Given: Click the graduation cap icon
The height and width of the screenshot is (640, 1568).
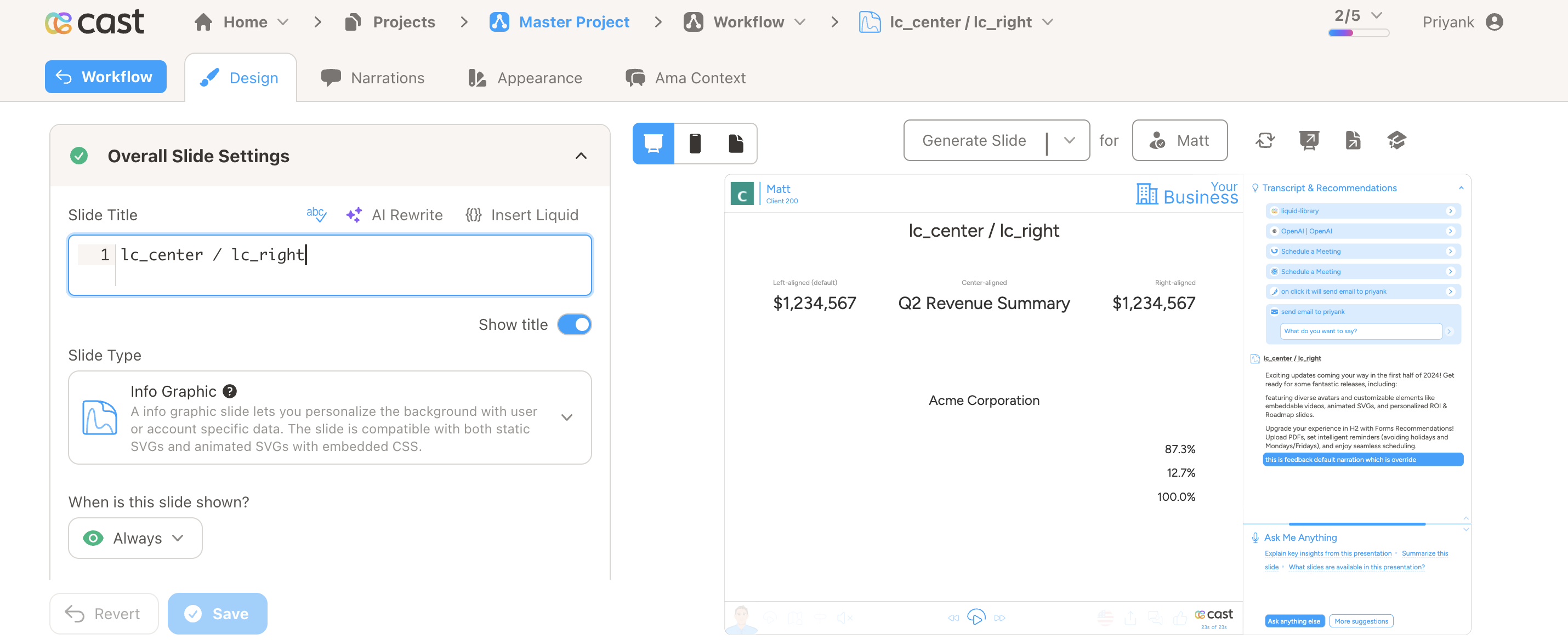Looking at the screenshot, I should 1396,140.
